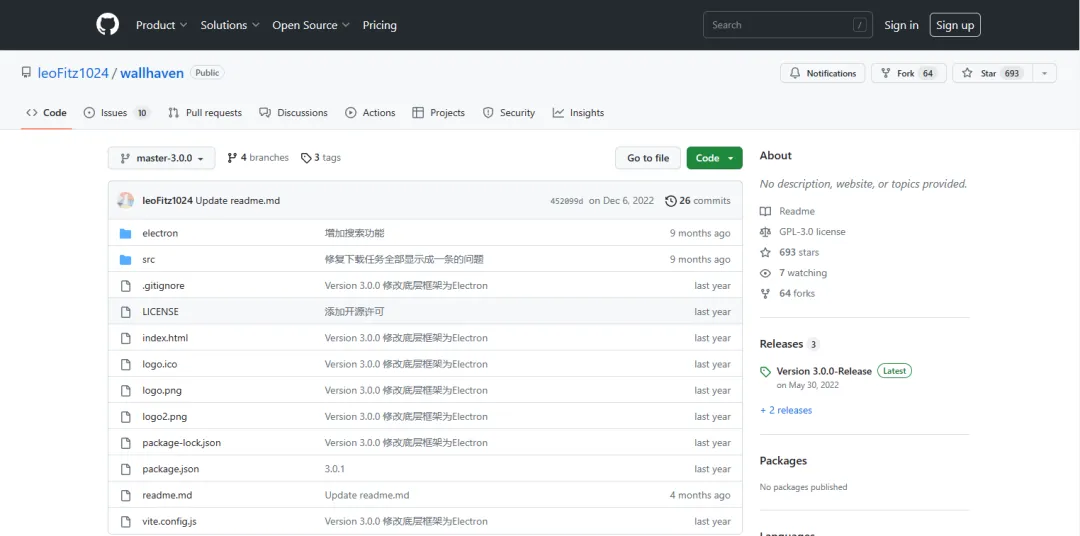The height and width of the screenshot is (536, 1080).
Task: Click the branch icon beside 4 branches
Action: click(x=232, y=158)
